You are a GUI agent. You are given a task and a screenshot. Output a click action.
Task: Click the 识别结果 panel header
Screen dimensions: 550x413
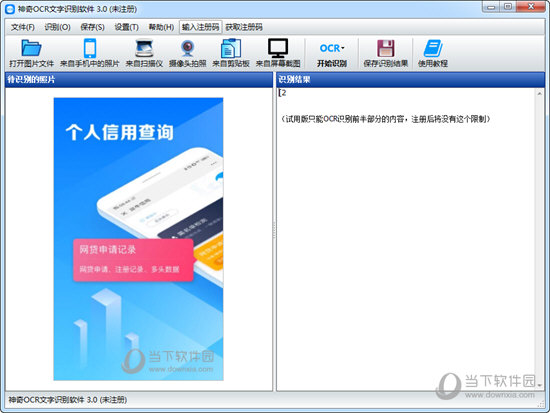pyautogui.click(x=410, y=80)
